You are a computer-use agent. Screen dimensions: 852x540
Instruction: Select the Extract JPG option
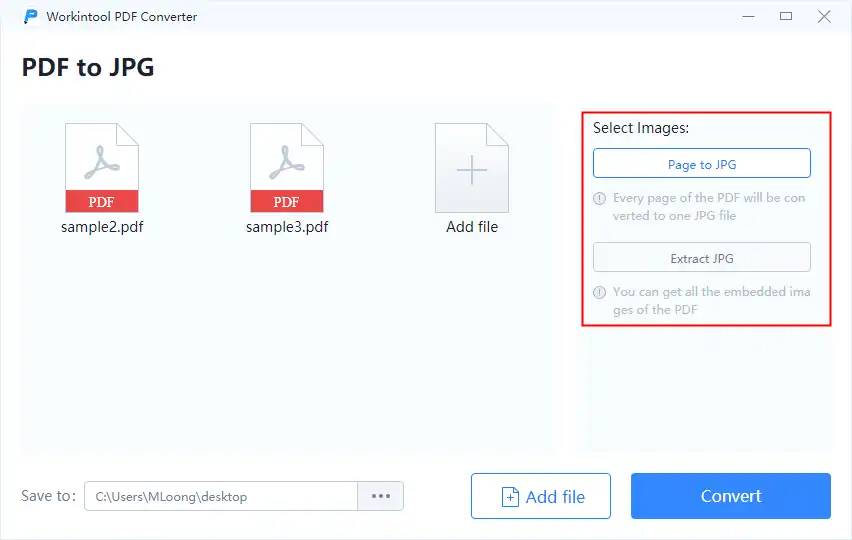click(x=701, y=257)
